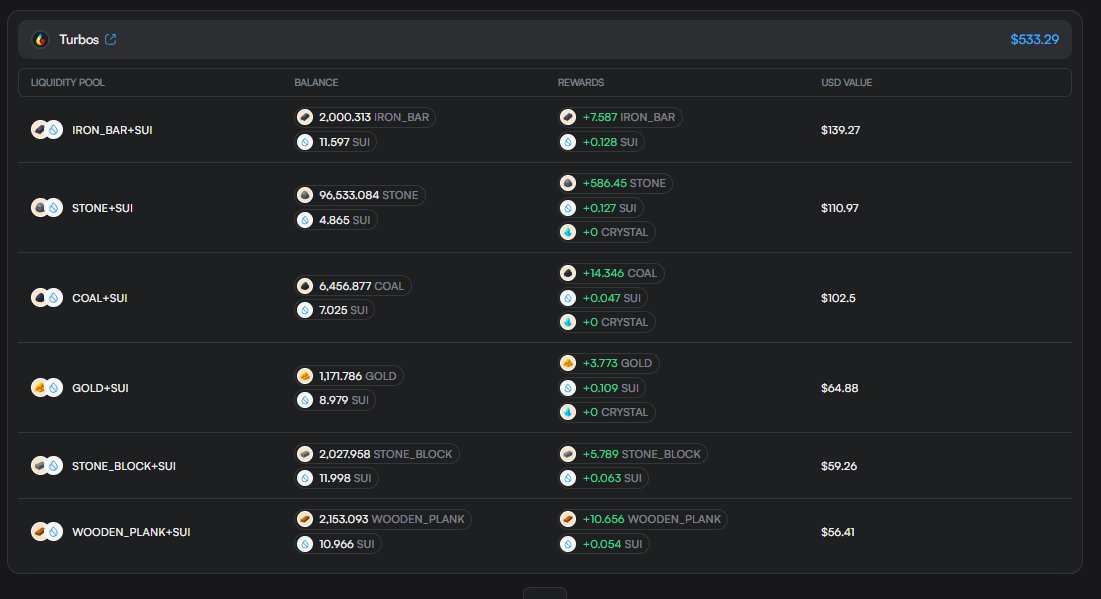Image resolution: width=1101 pixels, height=599 pixels.
Task: Click the SUI icon beside 8.979 balance
Action: pyautogui.click(x=305, y=400)
